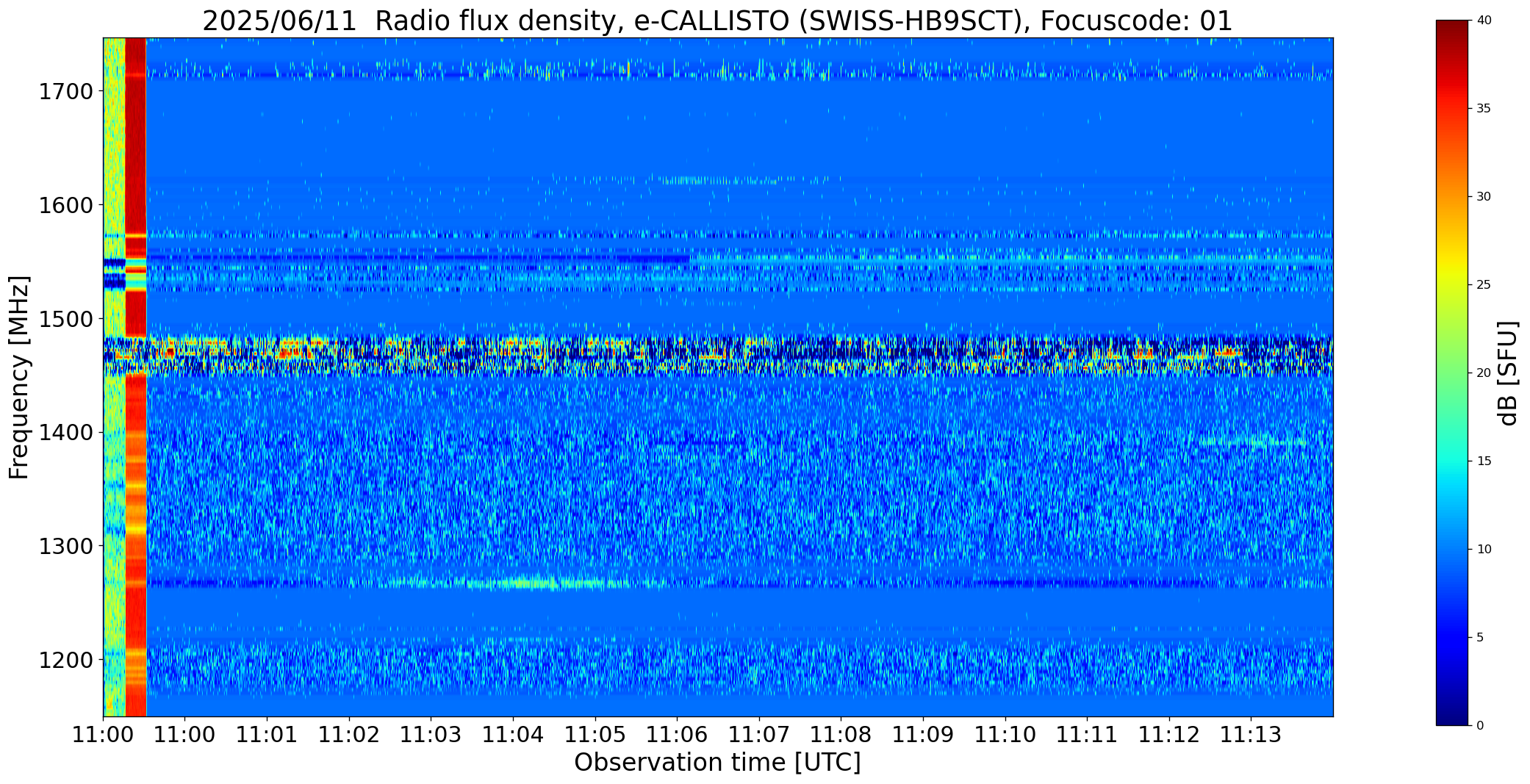Click the 11:03 time tick label
Screen dimensions: 1530x784
pos(431,735)
